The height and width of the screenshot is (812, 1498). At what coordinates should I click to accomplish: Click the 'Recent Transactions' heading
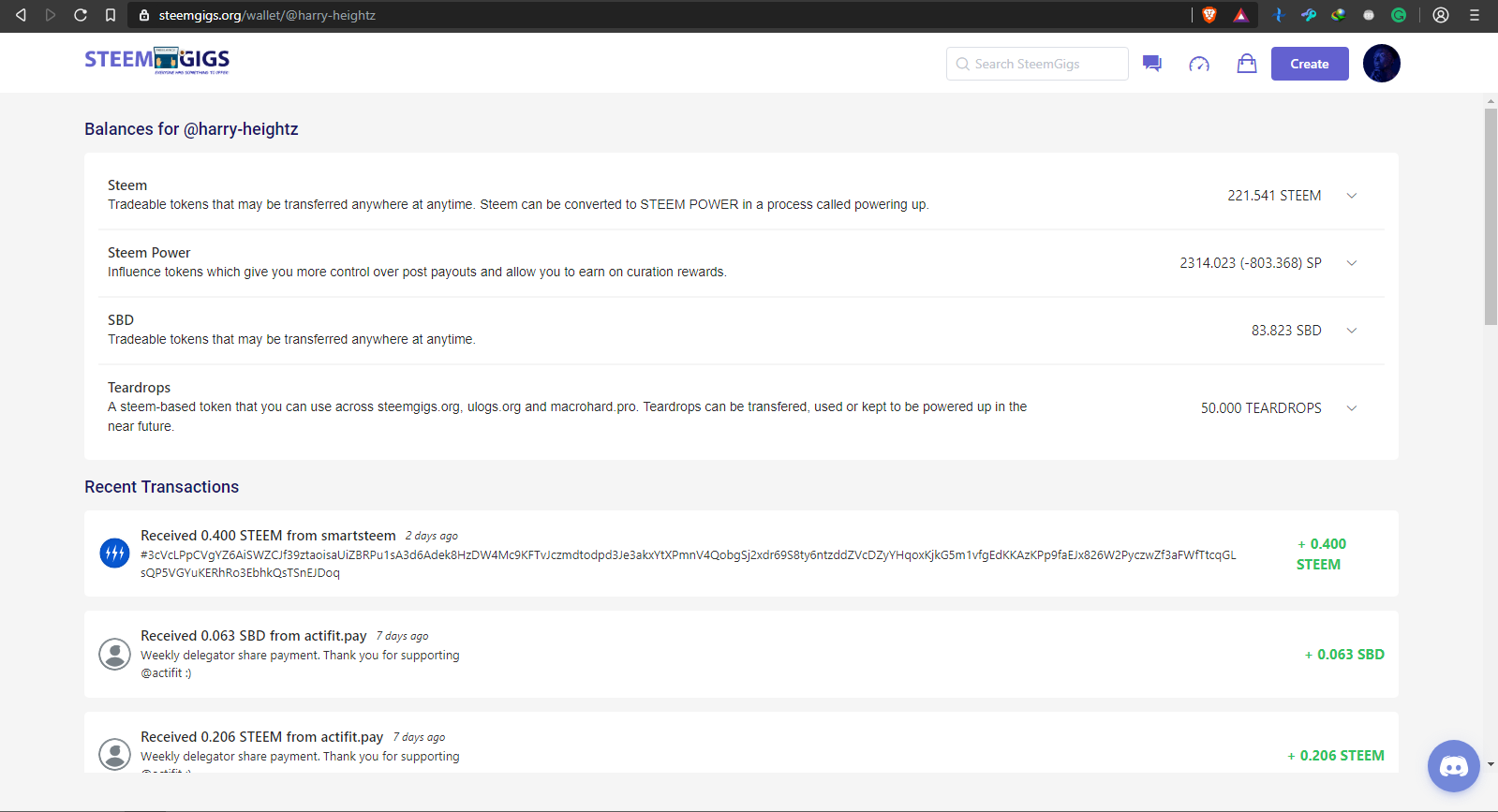coord(161,487)
